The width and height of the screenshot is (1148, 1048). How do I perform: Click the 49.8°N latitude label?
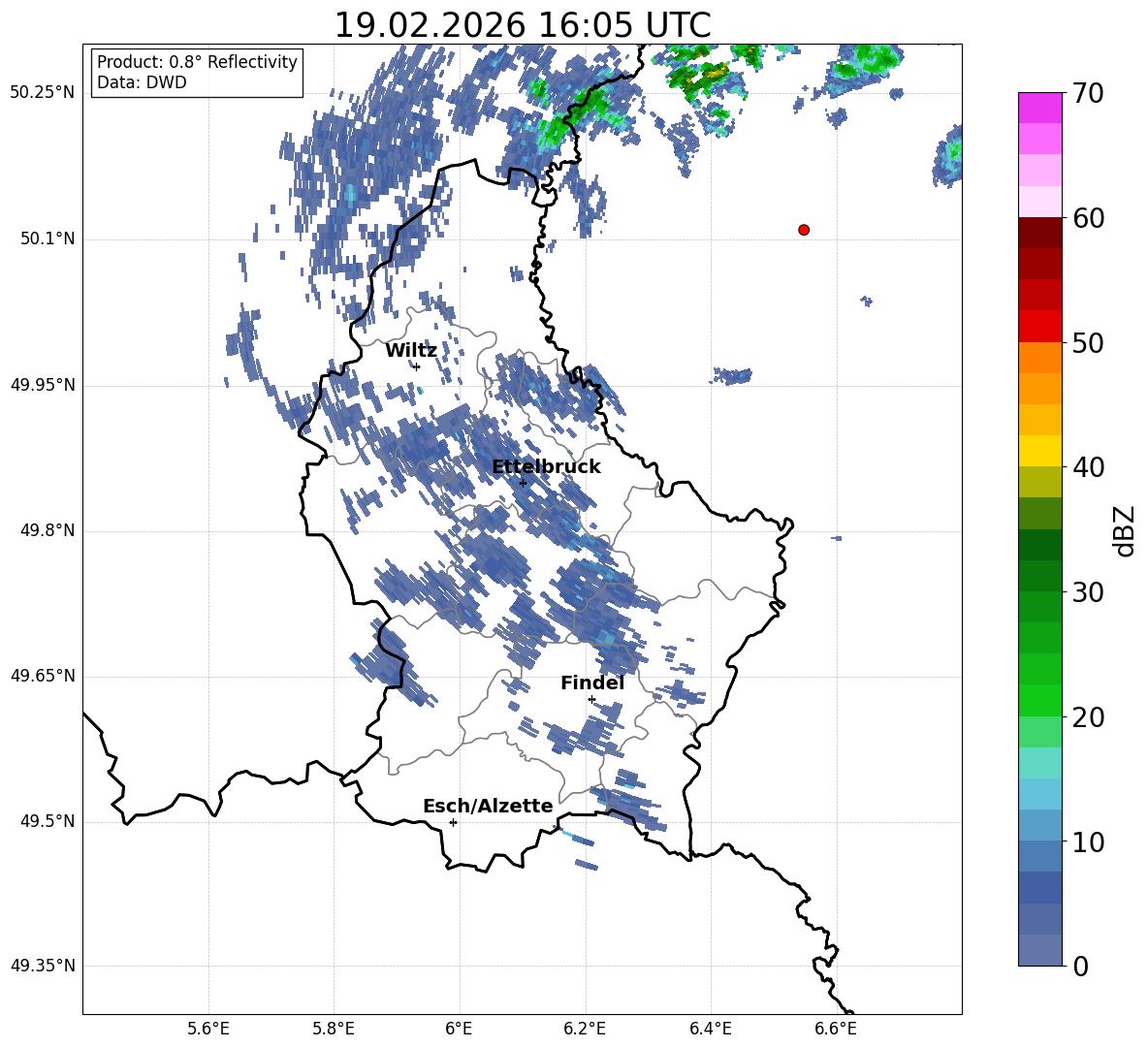(x=47, y=530)
